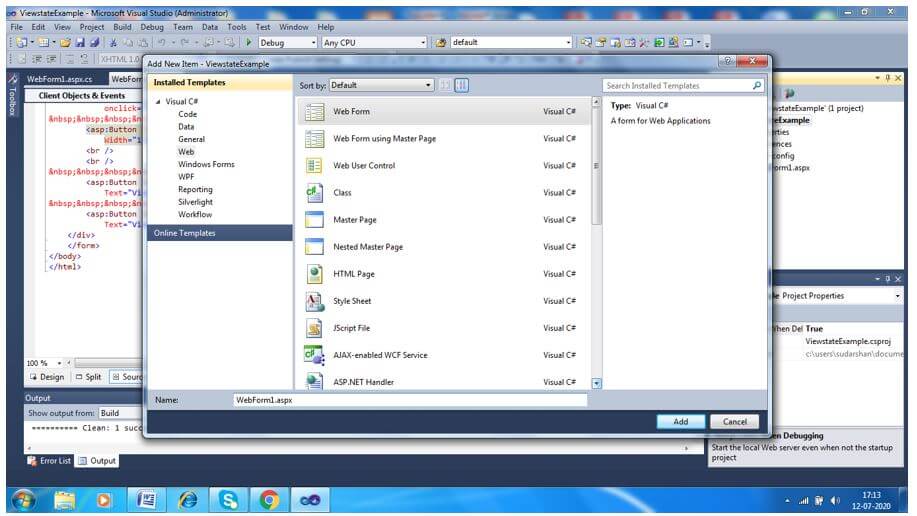Select the Web Form using Master Page icon
The image size is (917, 516).
(314, 139)
